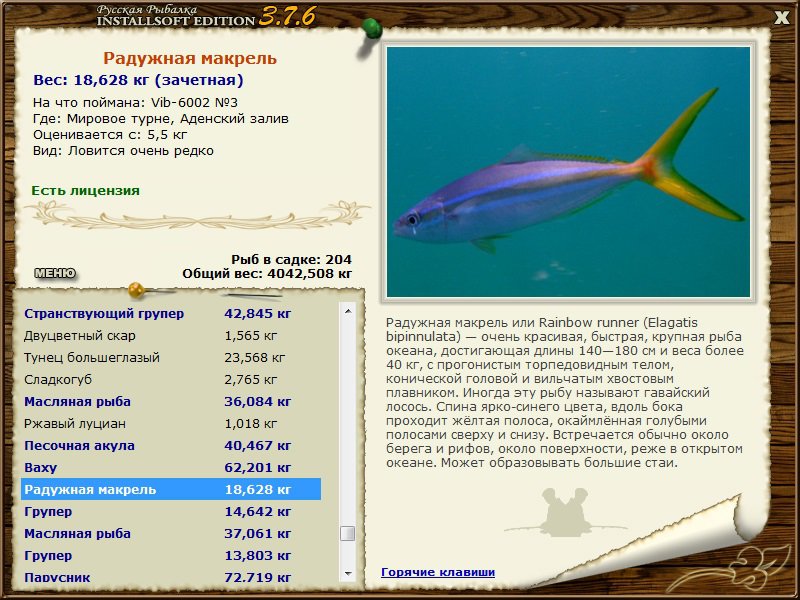The image size is (800, 600).
Task: Select Групер 13,803 кг row
Action: point(171,555)
